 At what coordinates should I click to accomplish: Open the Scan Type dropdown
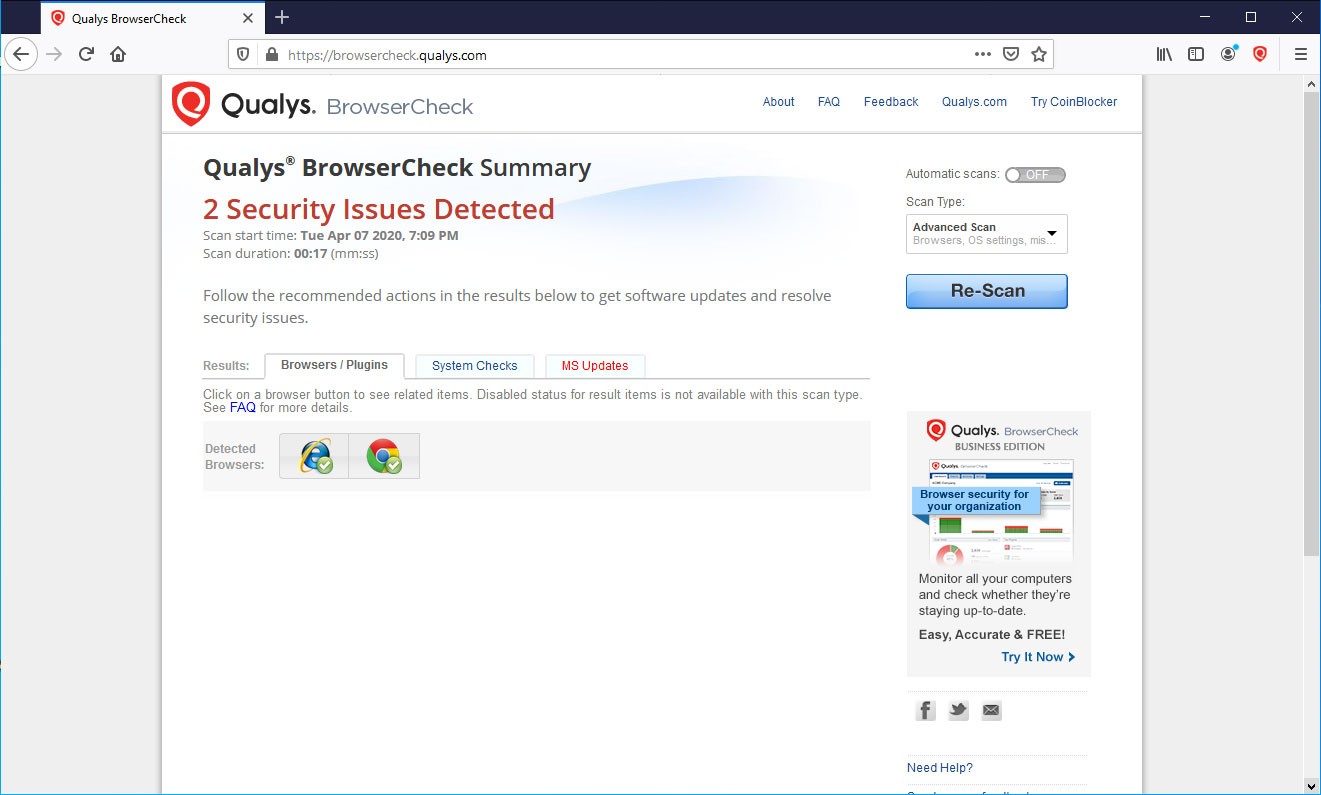coord(986,234)
